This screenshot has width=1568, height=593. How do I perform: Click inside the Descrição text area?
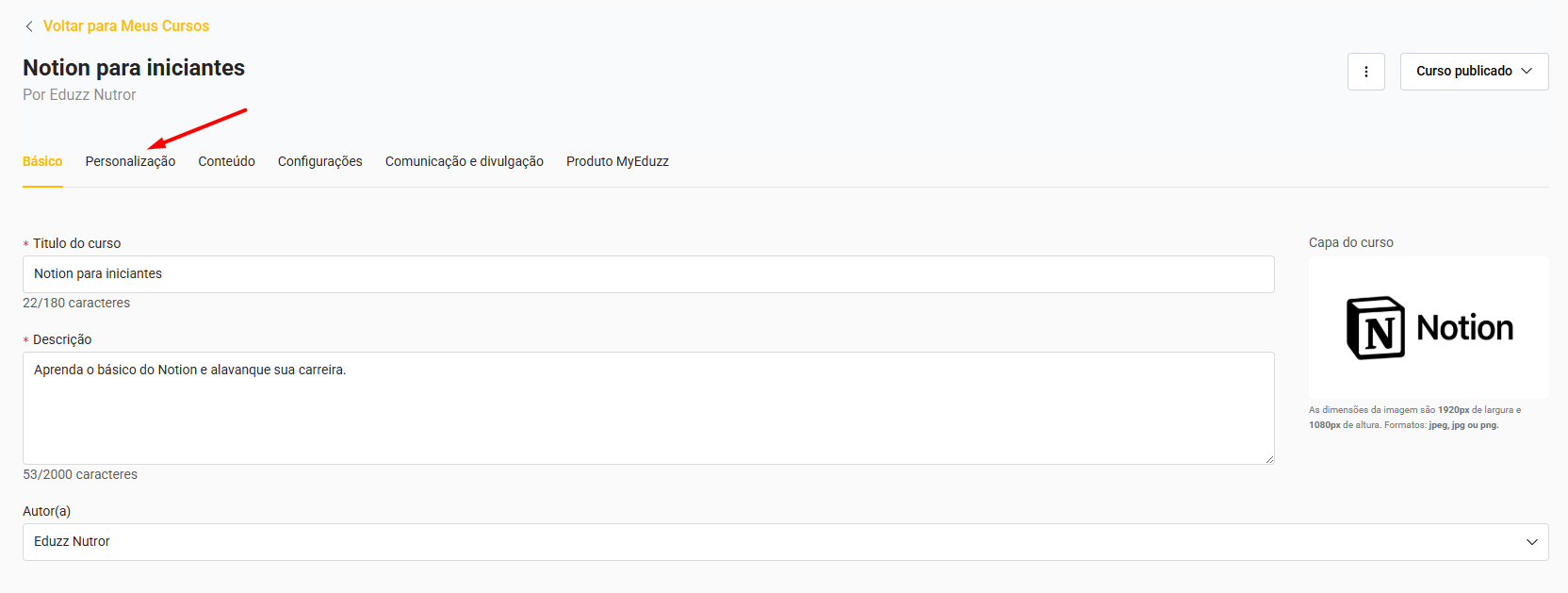[x=648, y=415]
